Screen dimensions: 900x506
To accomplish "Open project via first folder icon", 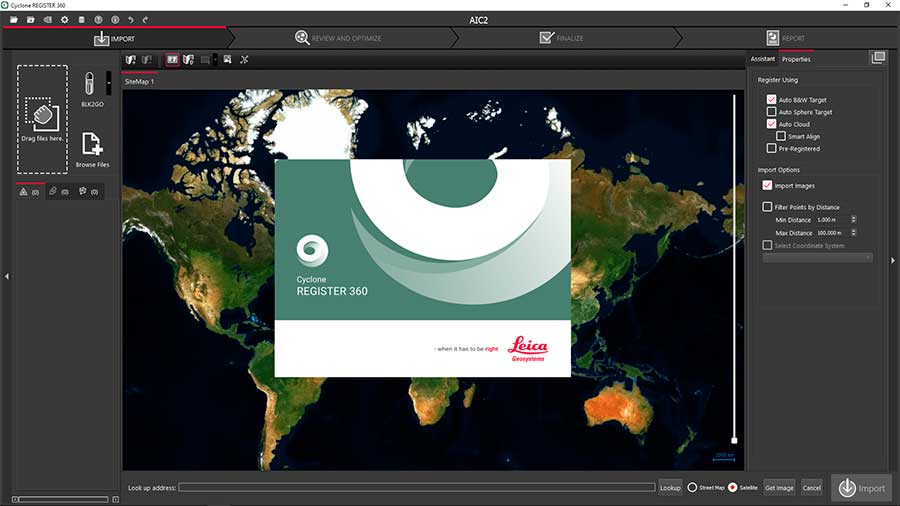I will [14, 20].
